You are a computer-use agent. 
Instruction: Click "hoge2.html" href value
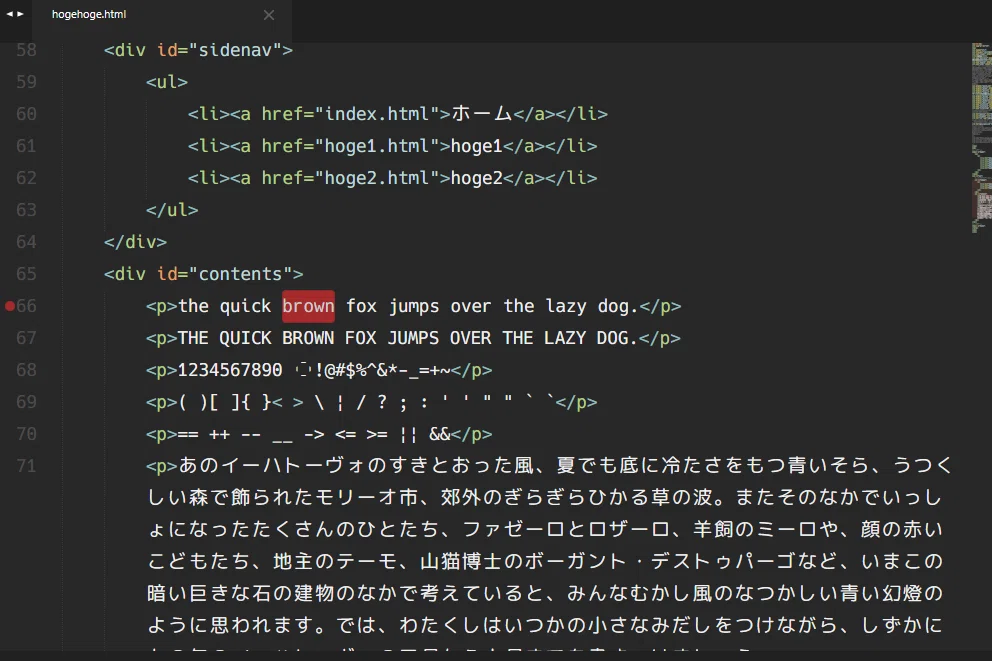pos(377,178)
